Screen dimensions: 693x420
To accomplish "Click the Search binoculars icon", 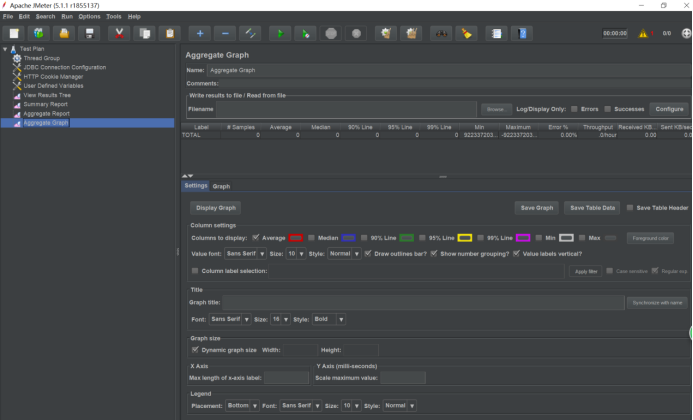I will [441, 34].
